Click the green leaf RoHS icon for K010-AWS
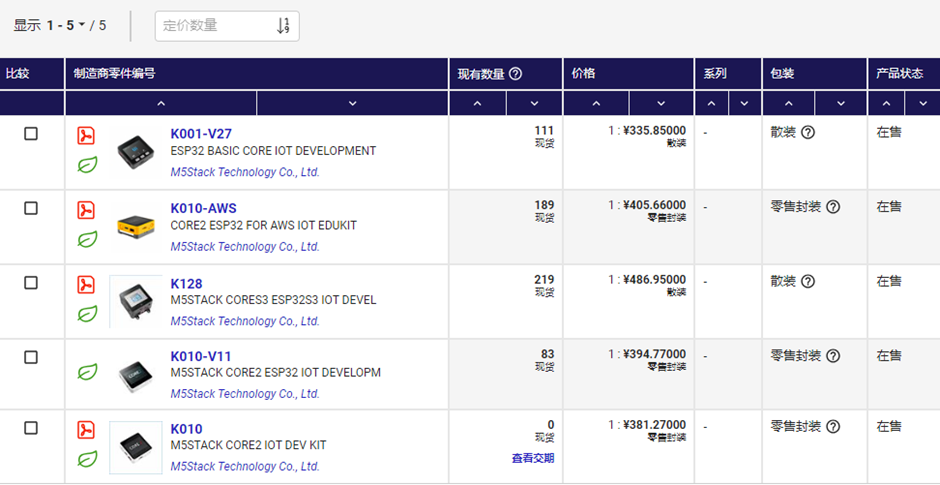 (87, 240)
